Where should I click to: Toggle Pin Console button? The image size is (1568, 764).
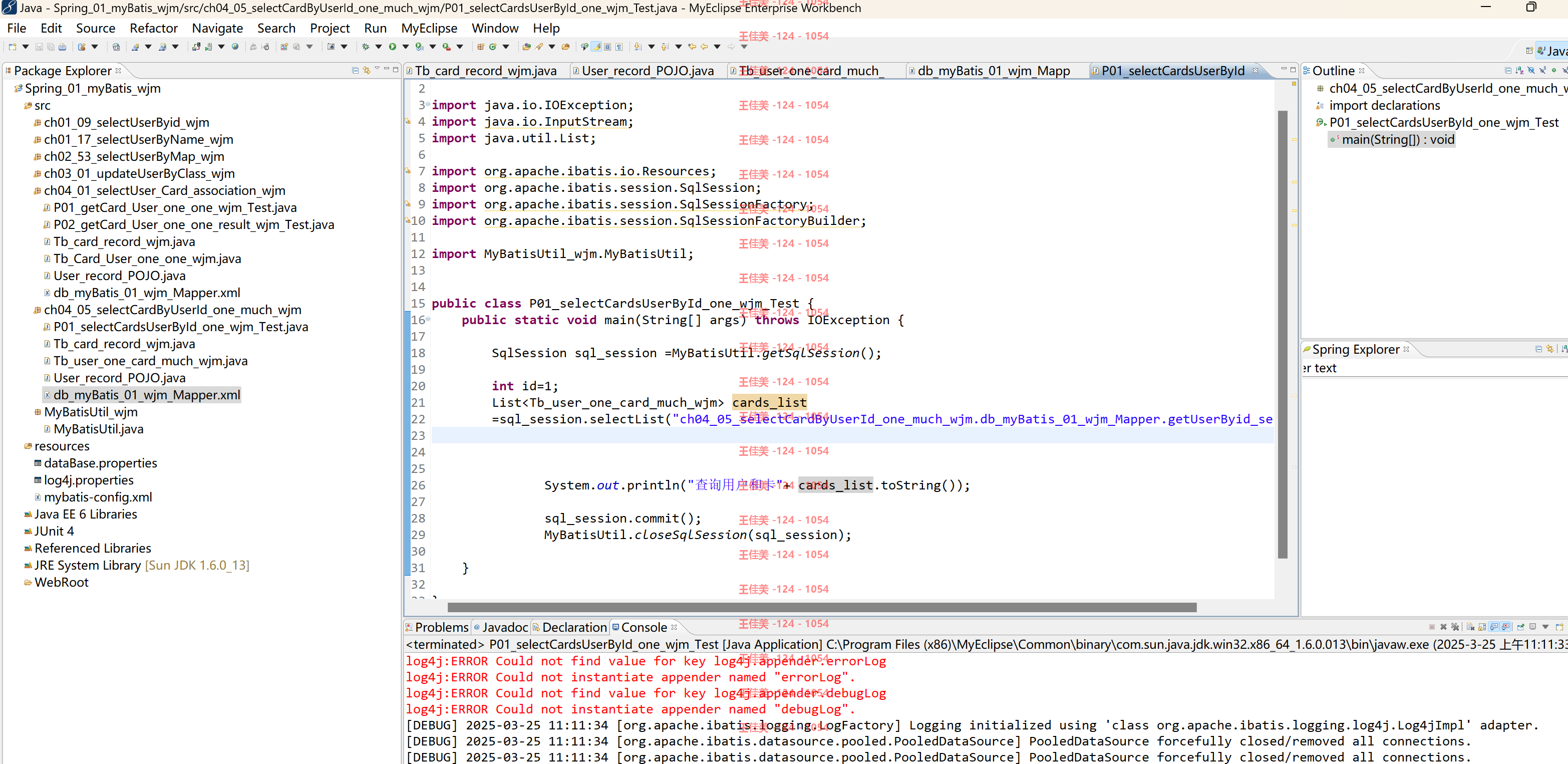[1520, 627]
